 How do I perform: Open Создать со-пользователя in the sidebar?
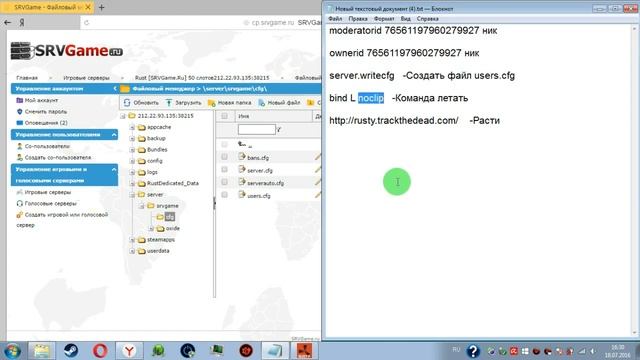pyautogui.click(x=58, y=158)
